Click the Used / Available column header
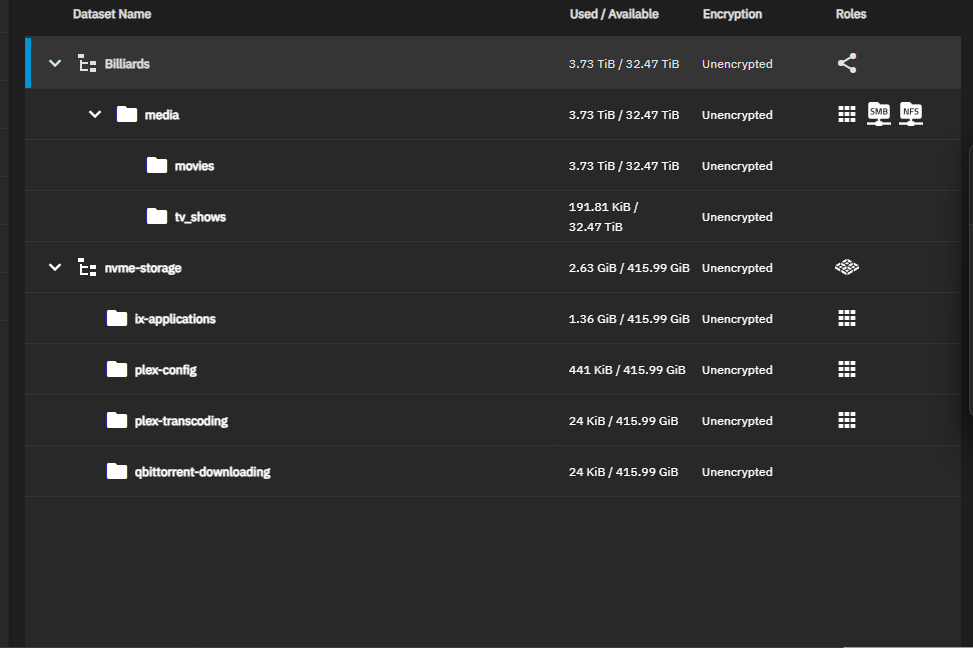Screen dimensions: 973x648 pos(614,14)
